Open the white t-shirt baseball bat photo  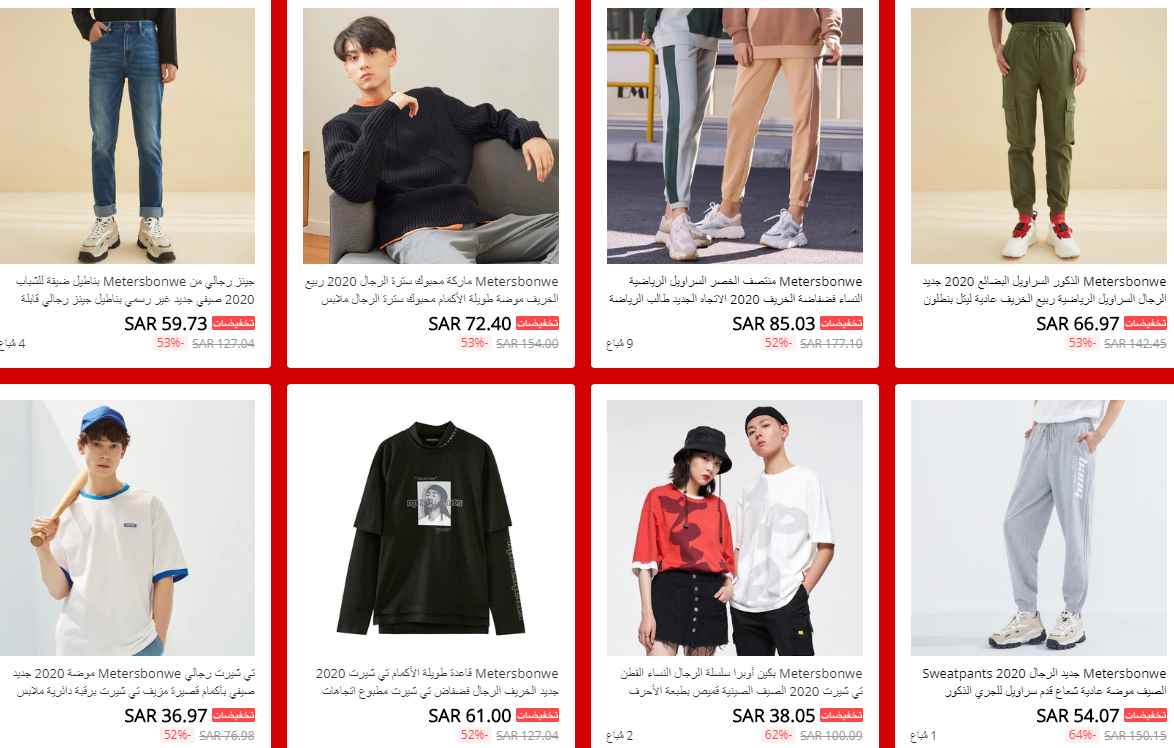[127, 528]
